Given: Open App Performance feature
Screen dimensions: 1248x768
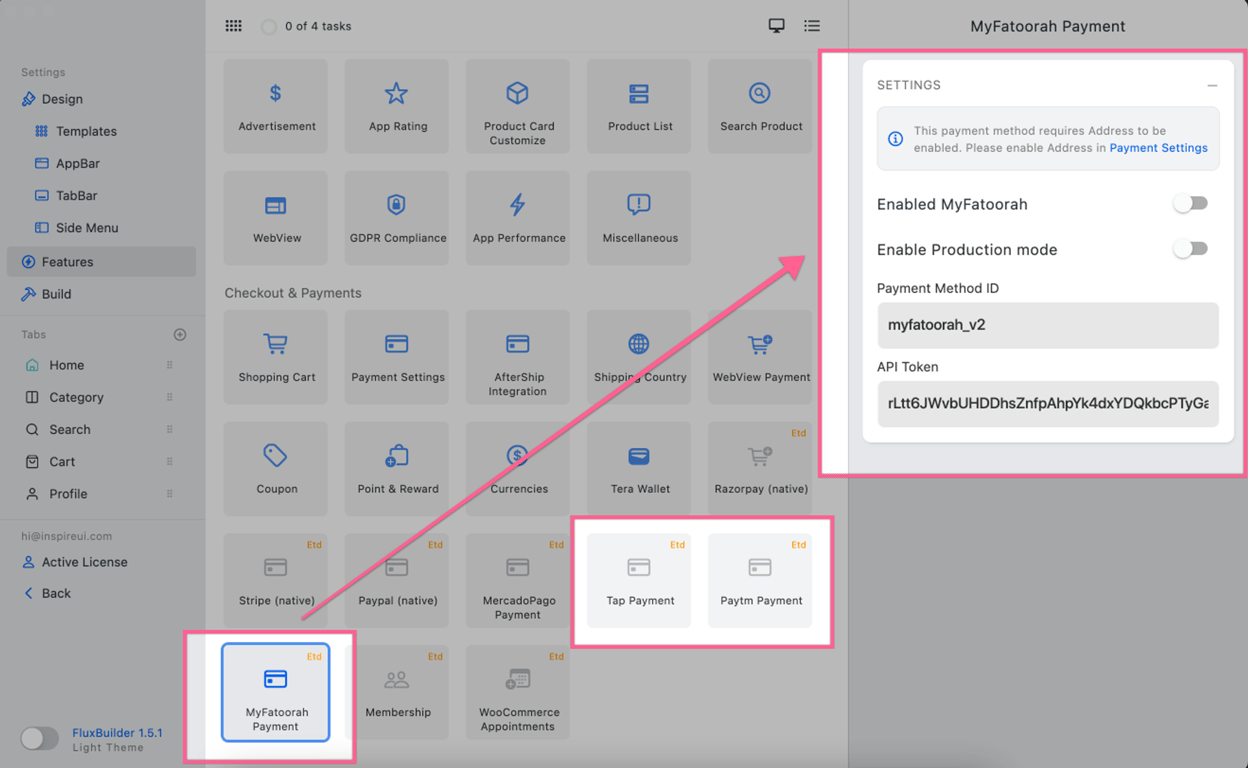Looking at the screenshot, I should (x=518, y=218).
